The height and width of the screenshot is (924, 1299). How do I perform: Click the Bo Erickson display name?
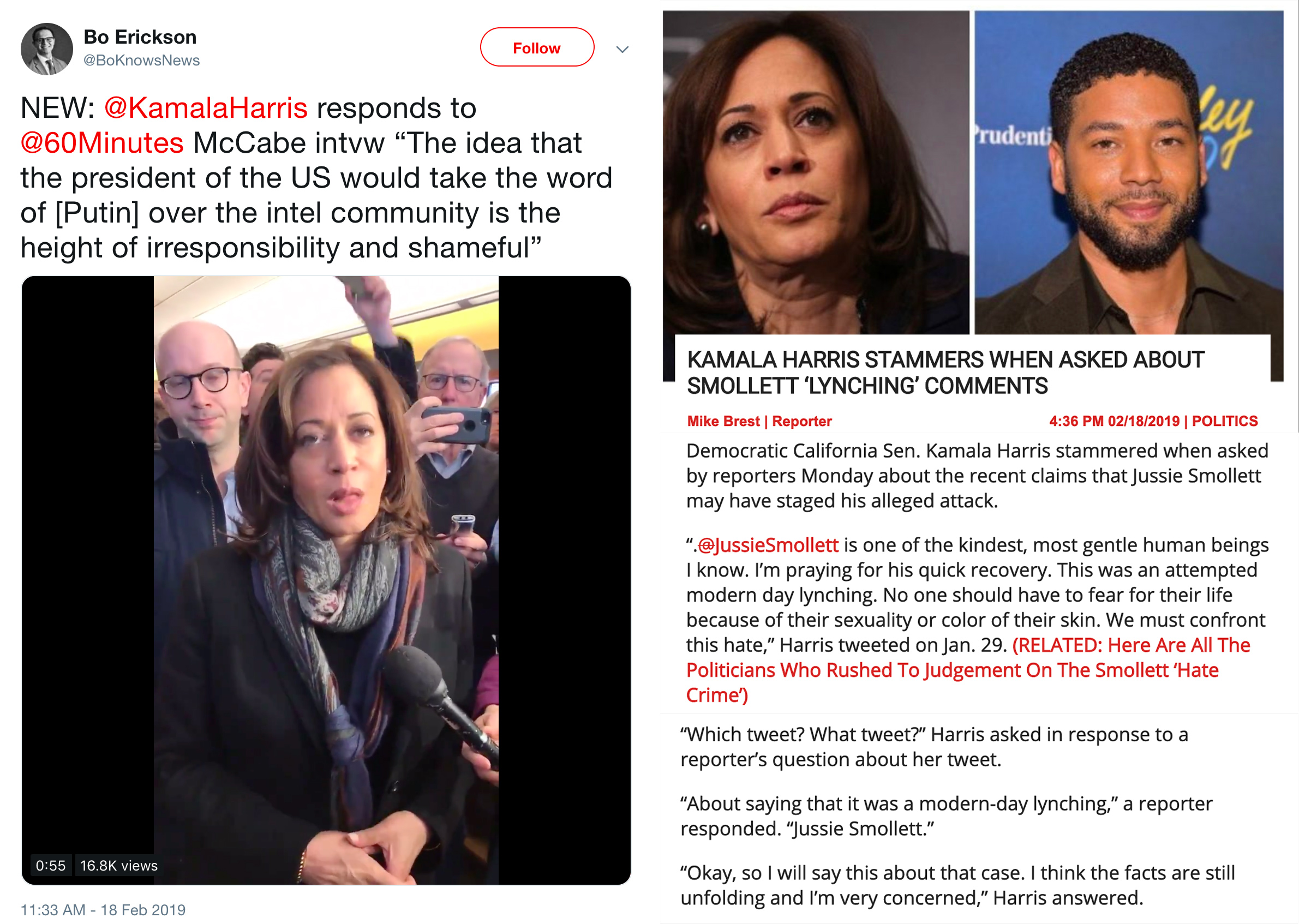click(140, 37)
